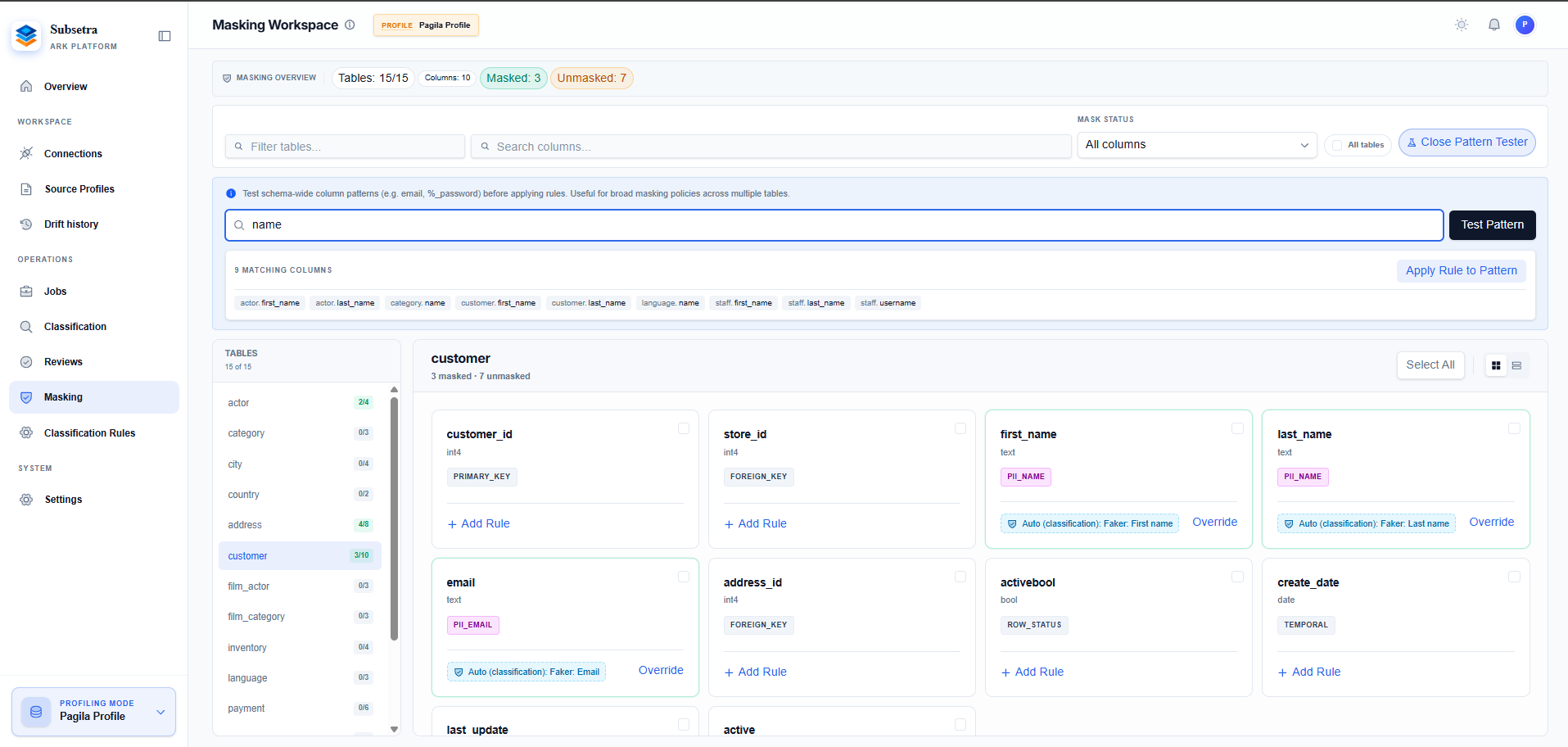Click the Classification magnifier icon
1568x747 pixels.
(26, 327)
